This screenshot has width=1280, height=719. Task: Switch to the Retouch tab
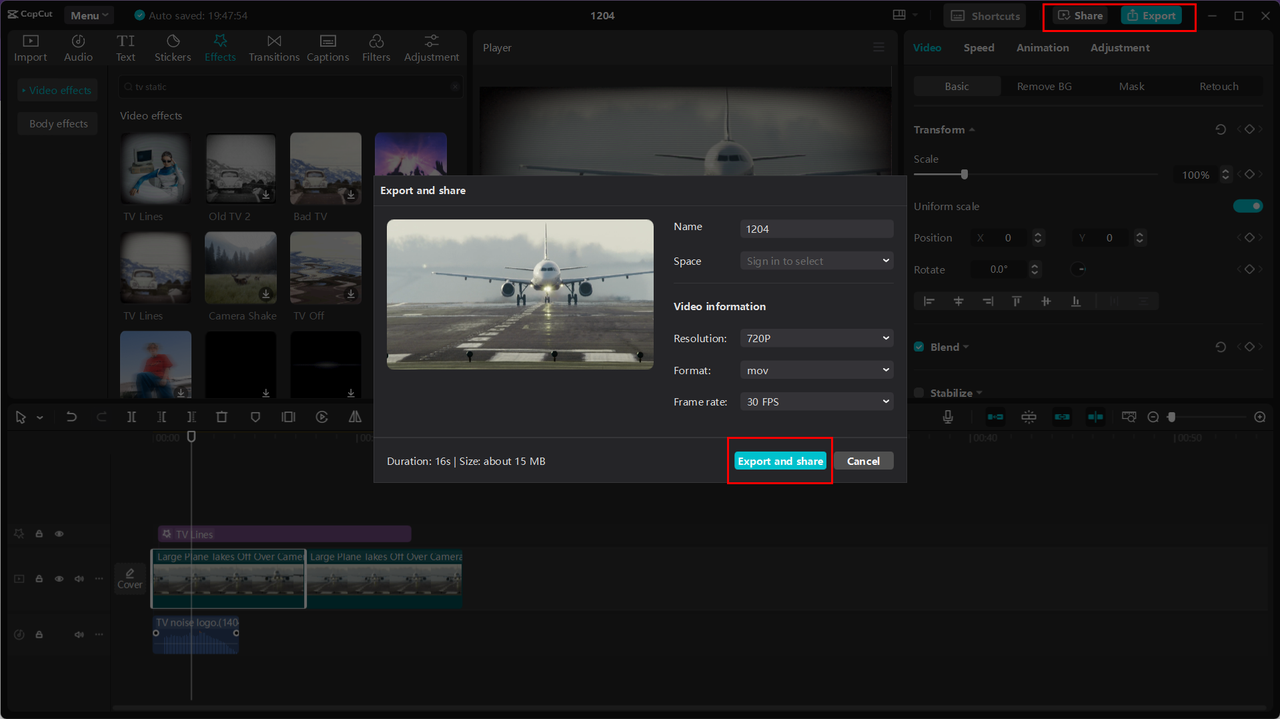tap(1219, 86)
